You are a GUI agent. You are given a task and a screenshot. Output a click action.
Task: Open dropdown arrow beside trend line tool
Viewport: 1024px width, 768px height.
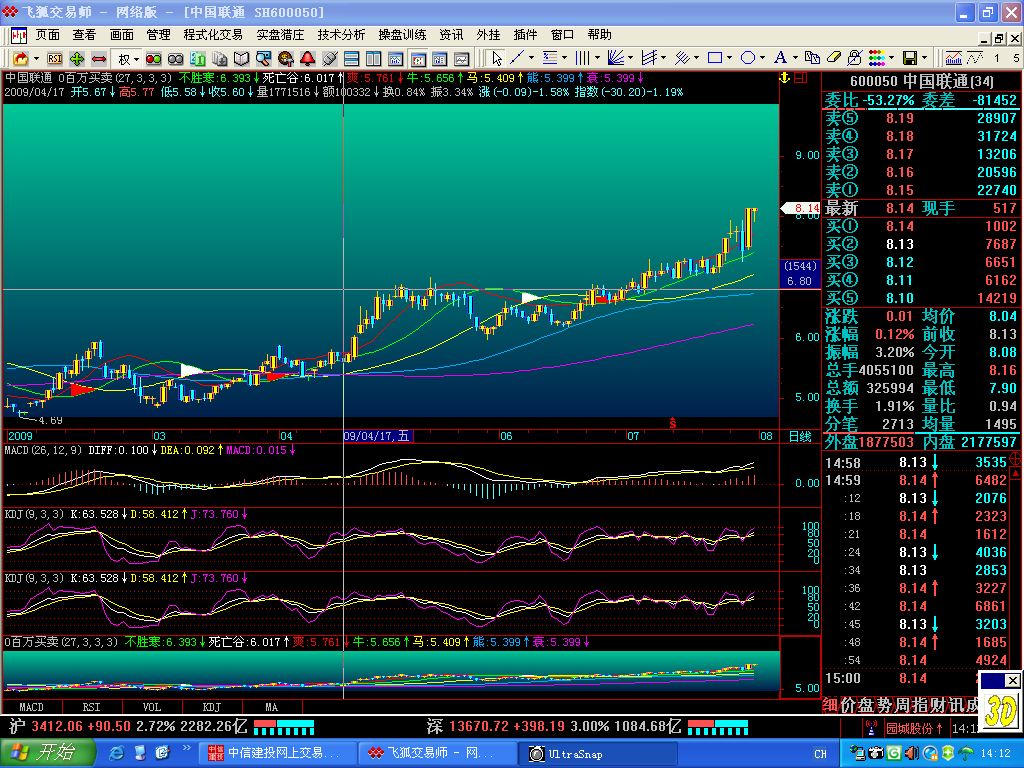pyautogui.click(x=531, y=58)
